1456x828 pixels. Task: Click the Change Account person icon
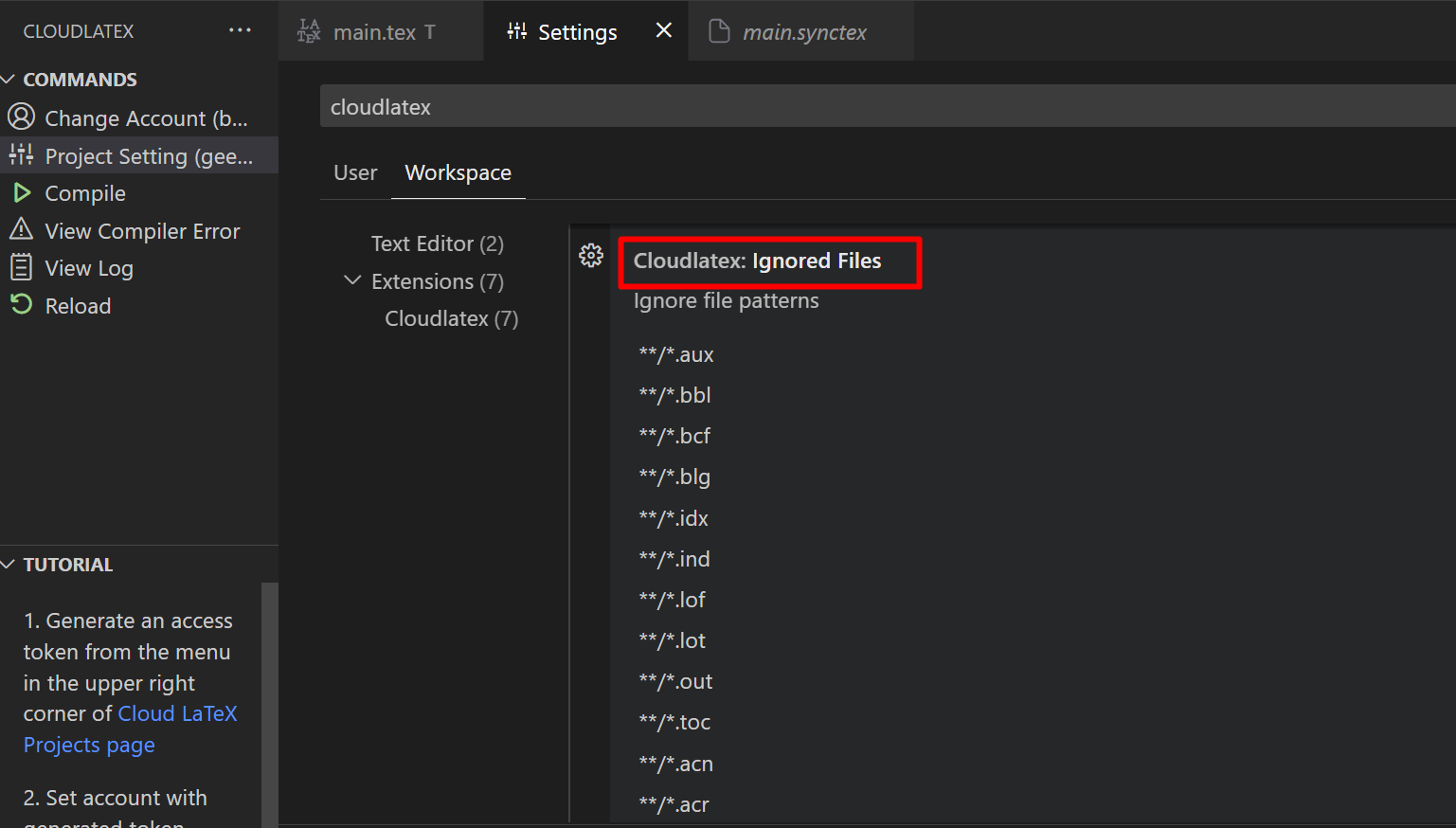click(22, 117)
